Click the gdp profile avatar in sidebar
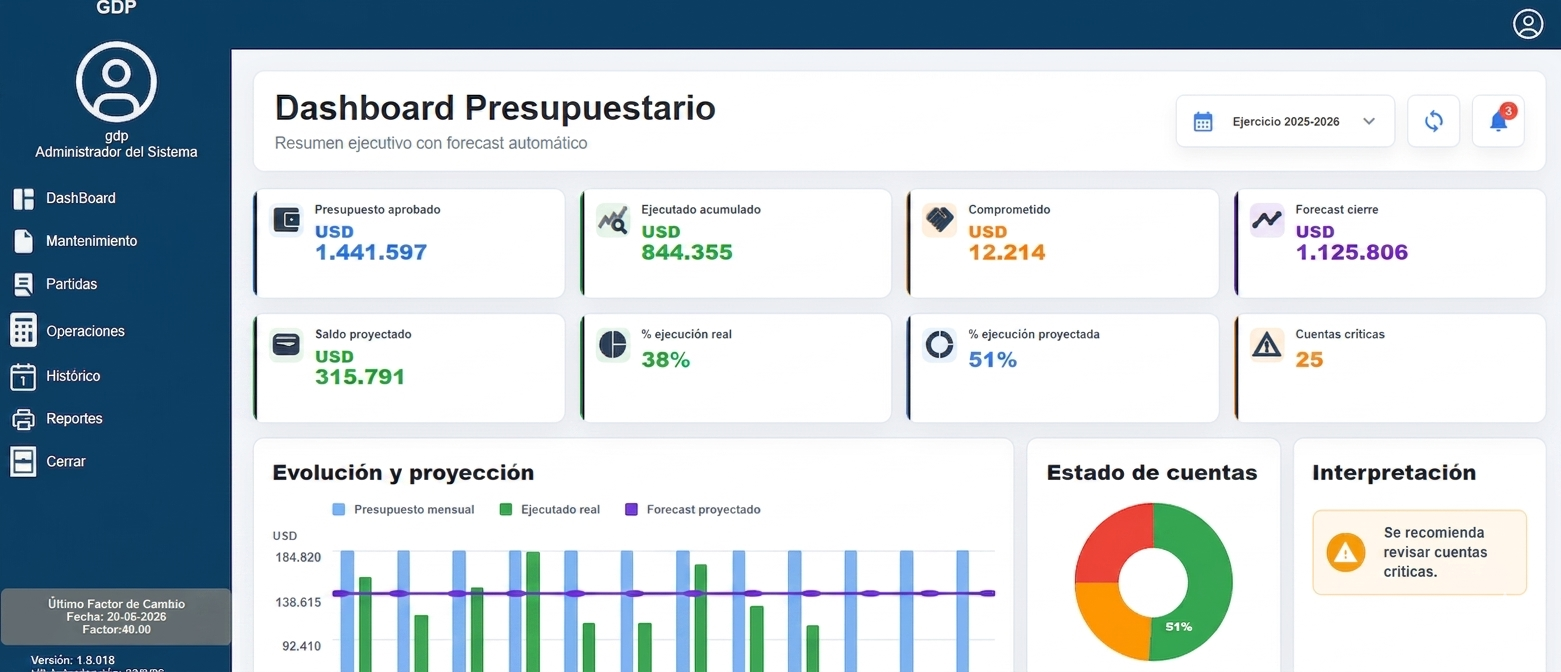1561x672 pixels. coord(116,82)
